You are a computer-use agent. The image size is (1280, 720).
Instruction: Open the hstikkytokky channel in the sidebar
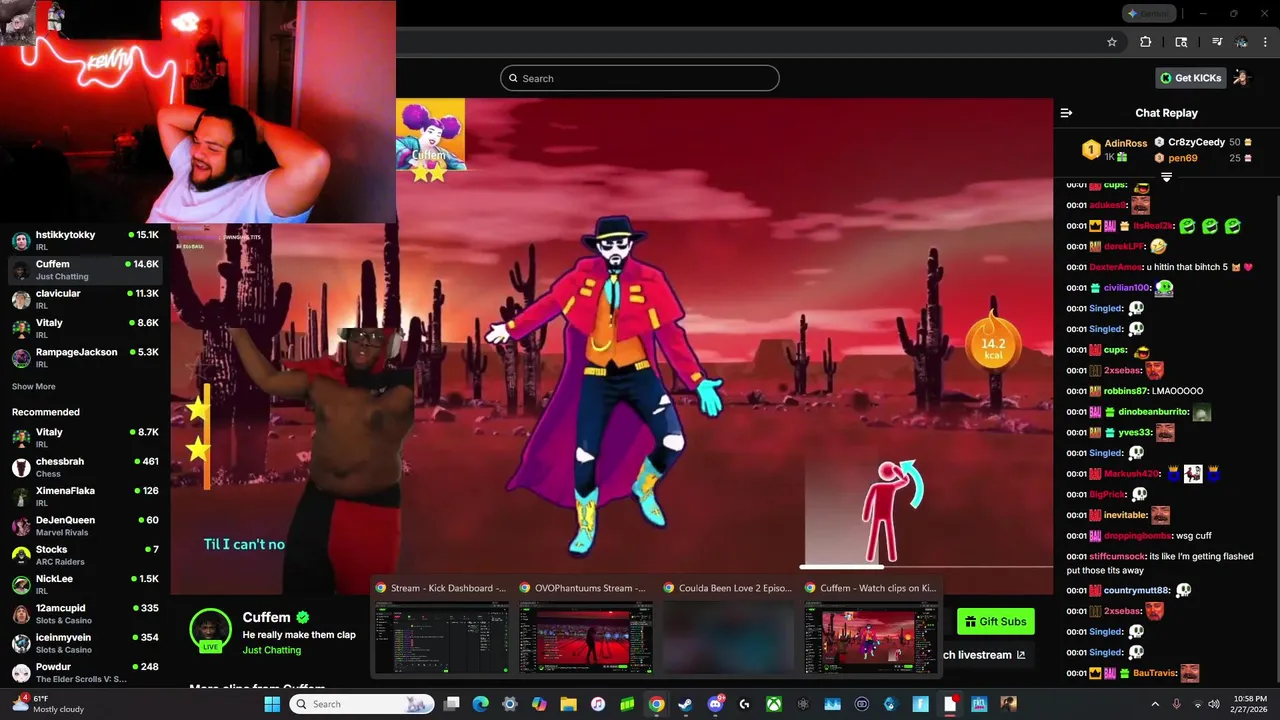click(85, 240)
